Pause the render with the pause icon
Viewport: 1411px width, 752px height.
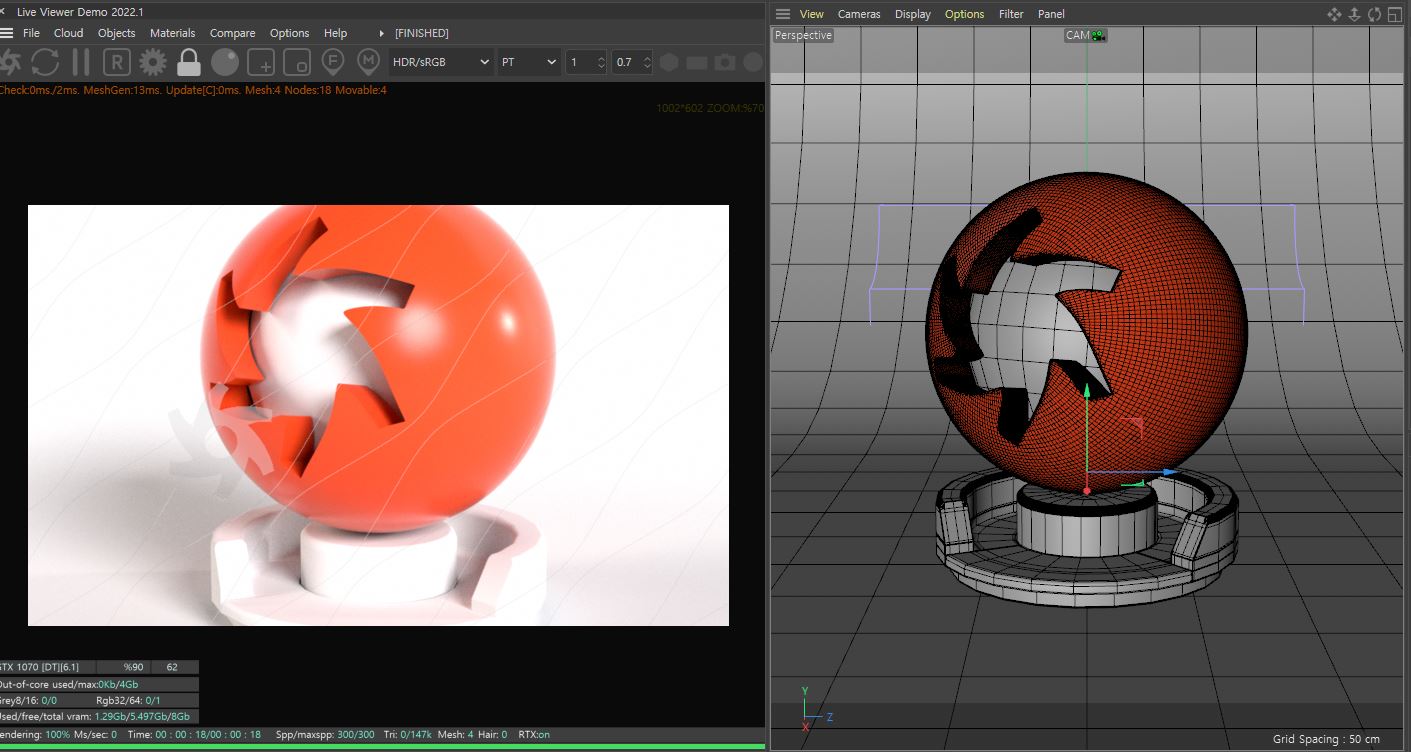pos(81,62)
